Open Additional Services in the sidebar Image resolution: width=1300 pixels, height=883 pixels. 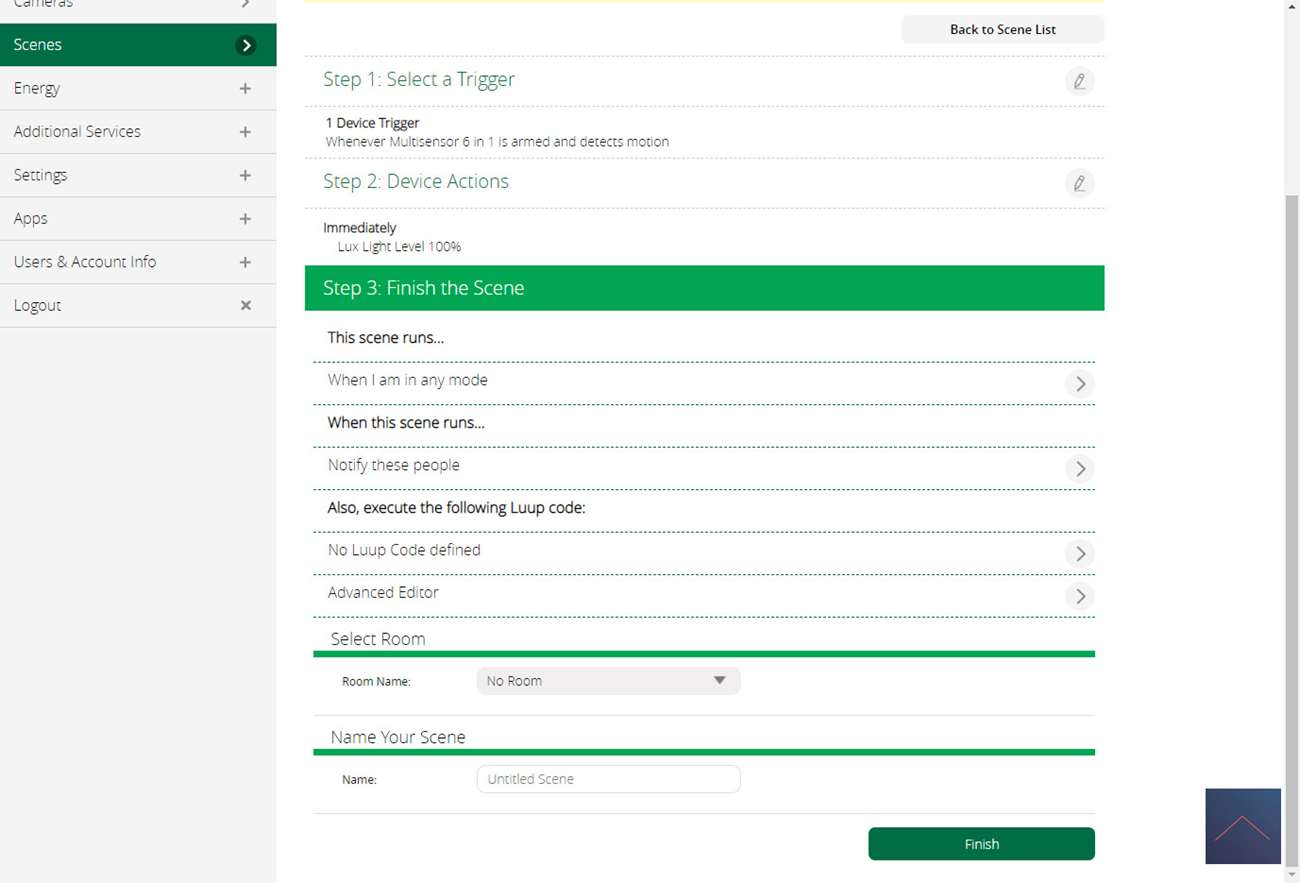(77, 131)
